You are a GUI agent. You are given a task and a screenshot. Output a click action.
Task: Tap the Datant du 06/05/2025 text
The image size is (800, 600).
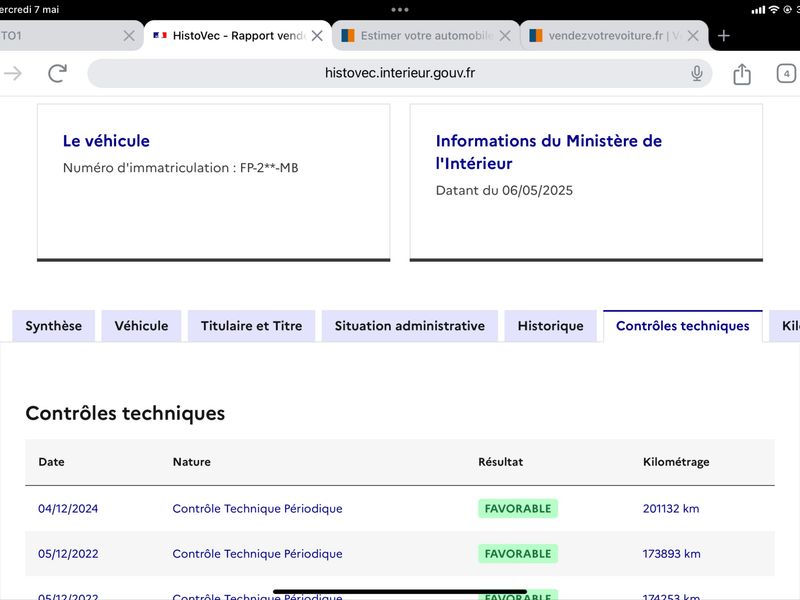click(504, 190)
